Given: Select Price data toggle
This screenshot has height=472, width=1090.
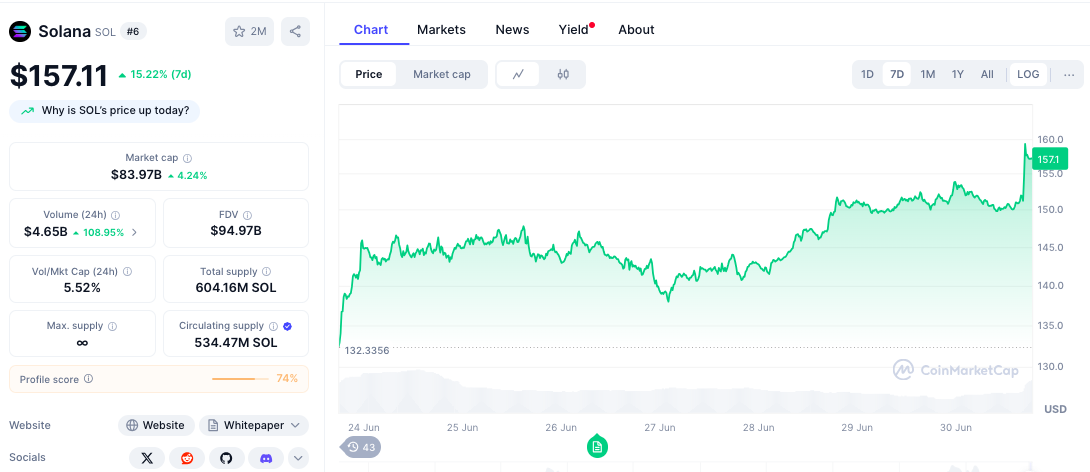Looking at the screenshot, I should pos(368,74).
